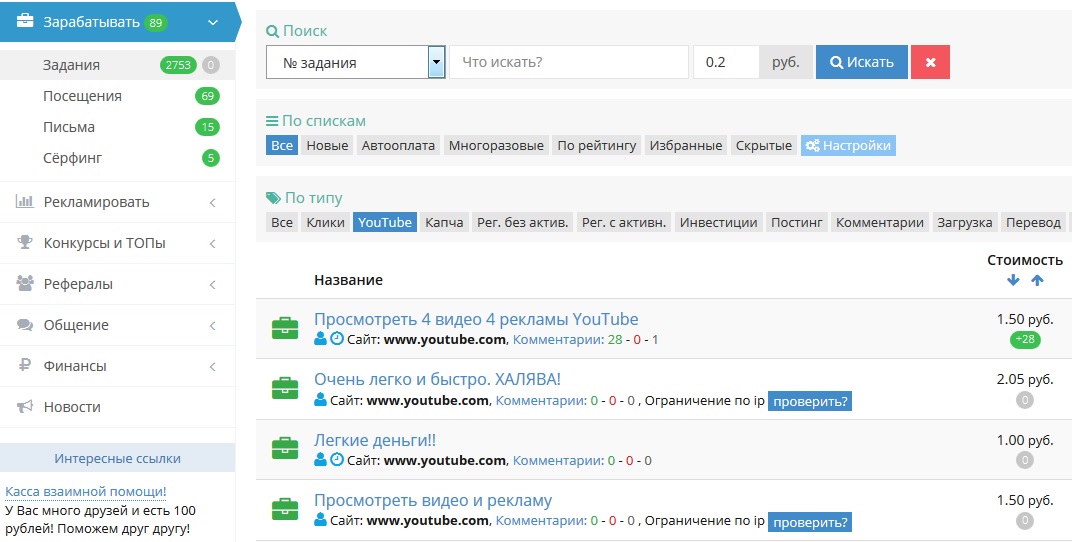Click the clock icon in Легкие деньги!! row
Image resolution: width=1072 pixels, height=542 pixels.
point(336,459)
